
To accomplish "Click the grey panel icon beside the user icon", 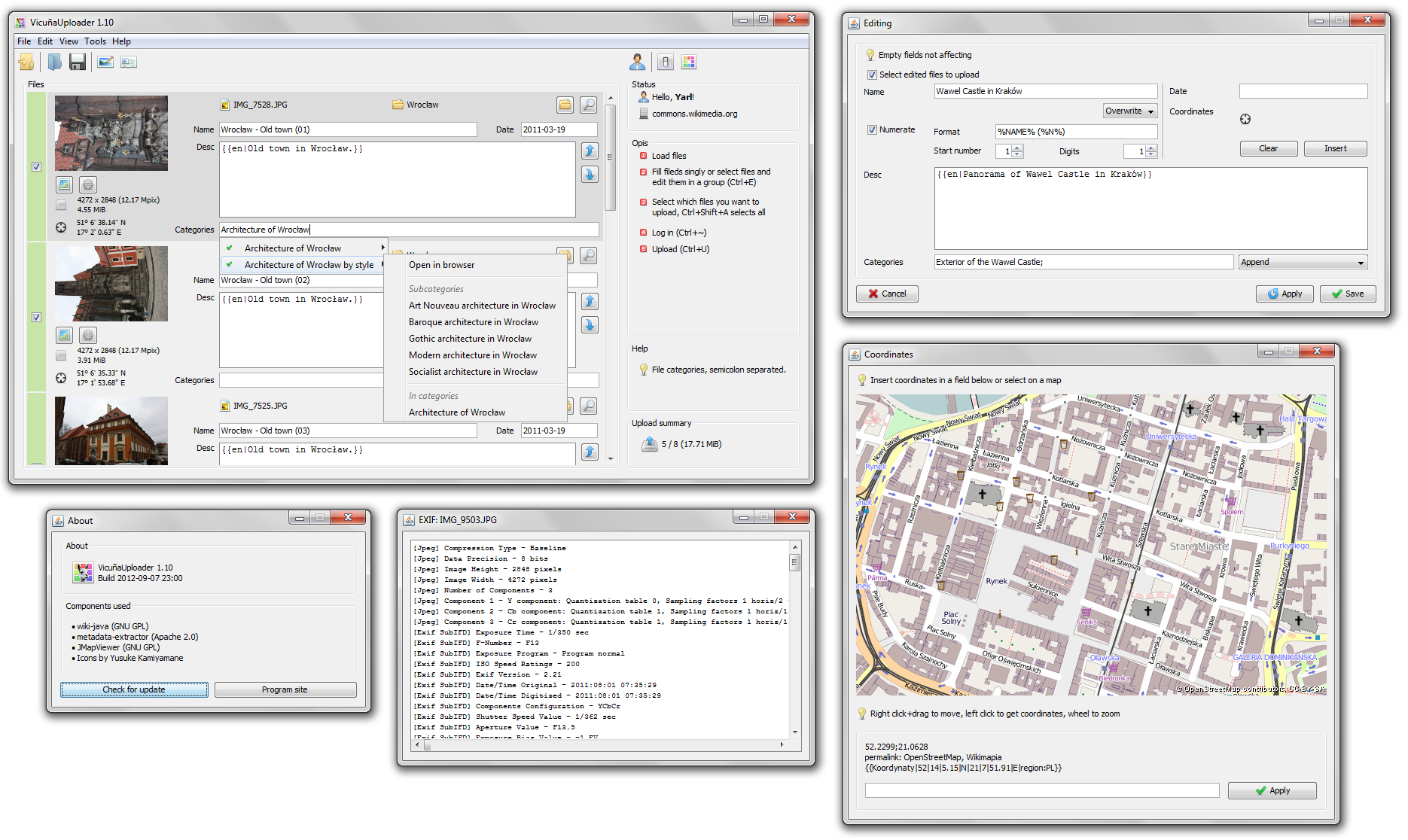I will [x=666, y=62].
